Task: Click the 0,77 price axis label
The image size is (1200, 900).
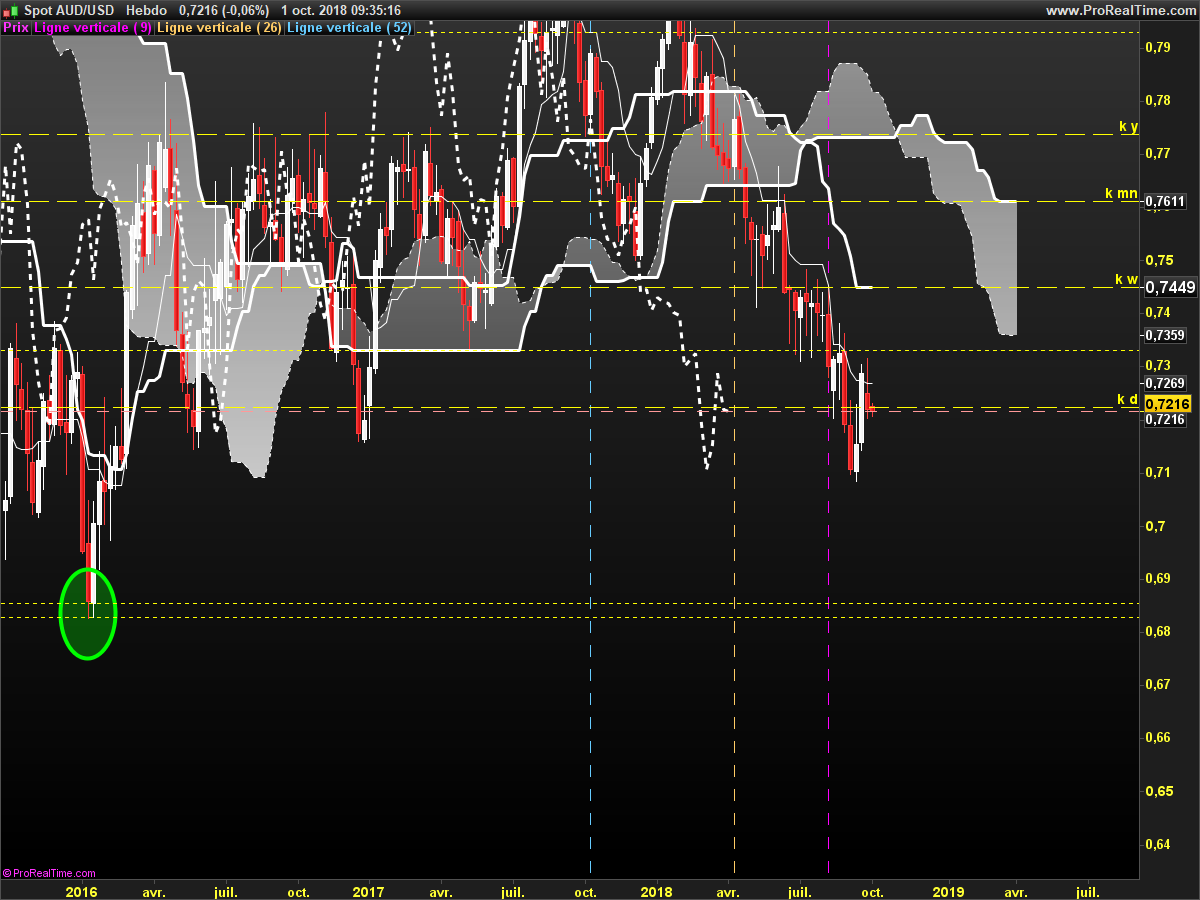Action: 1159,153
